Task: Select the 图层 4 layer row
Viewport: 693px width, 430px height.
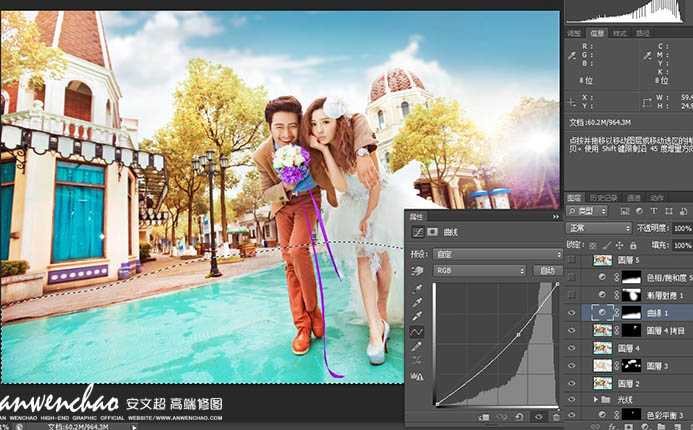Action: coord(629,348)
